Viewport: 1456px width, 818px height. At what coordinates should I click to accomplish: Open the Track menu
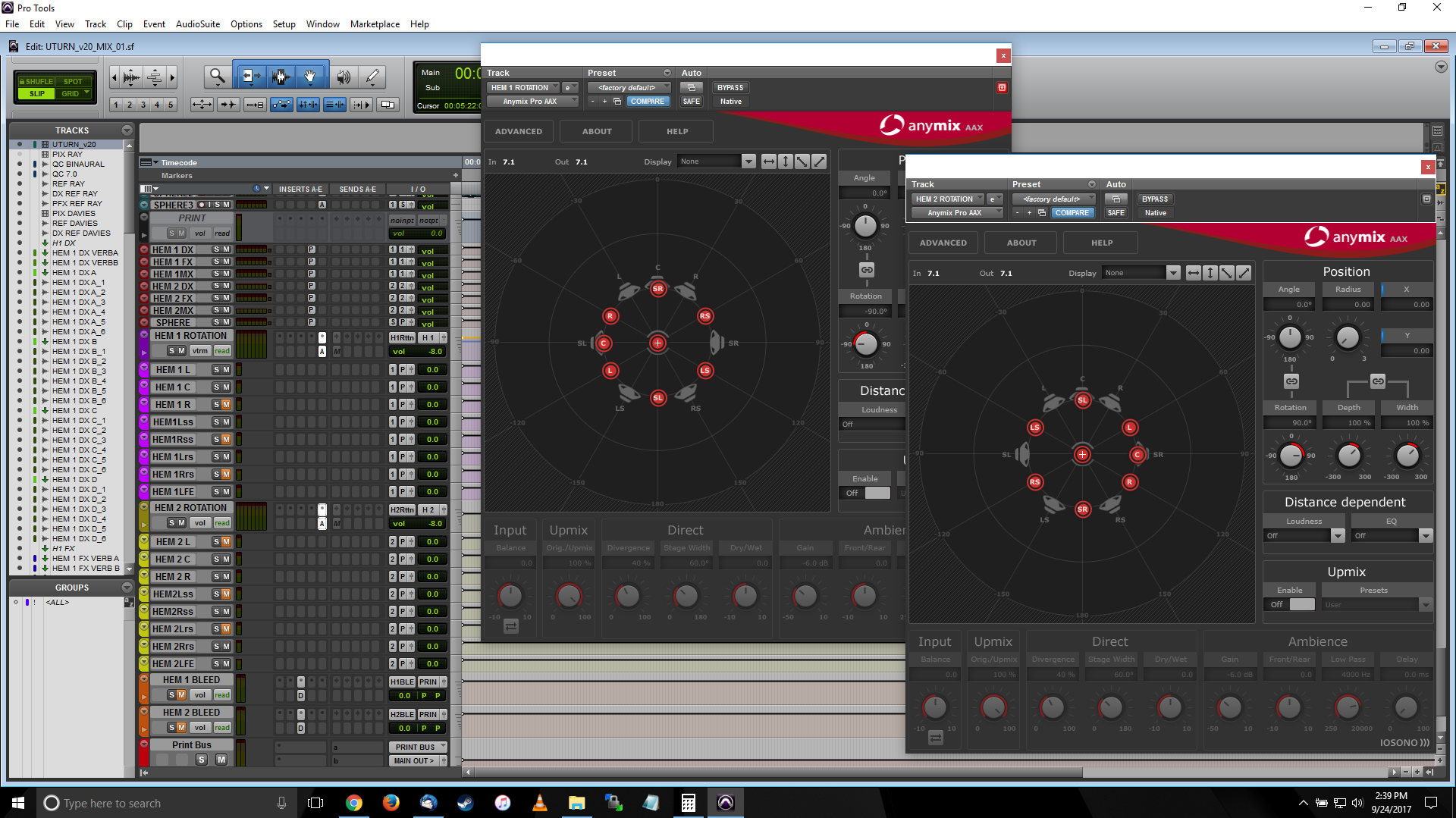coord(96,24)
